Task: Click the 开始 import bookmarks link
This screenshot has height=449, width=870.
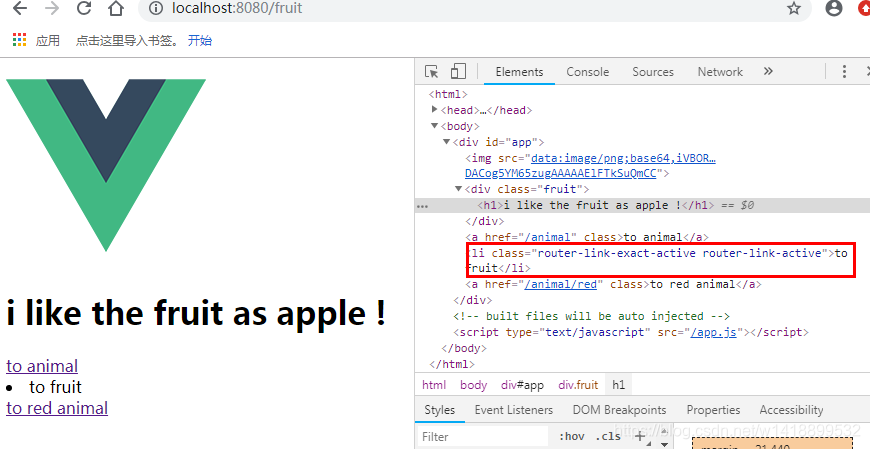Action: [x=200, y=41]
